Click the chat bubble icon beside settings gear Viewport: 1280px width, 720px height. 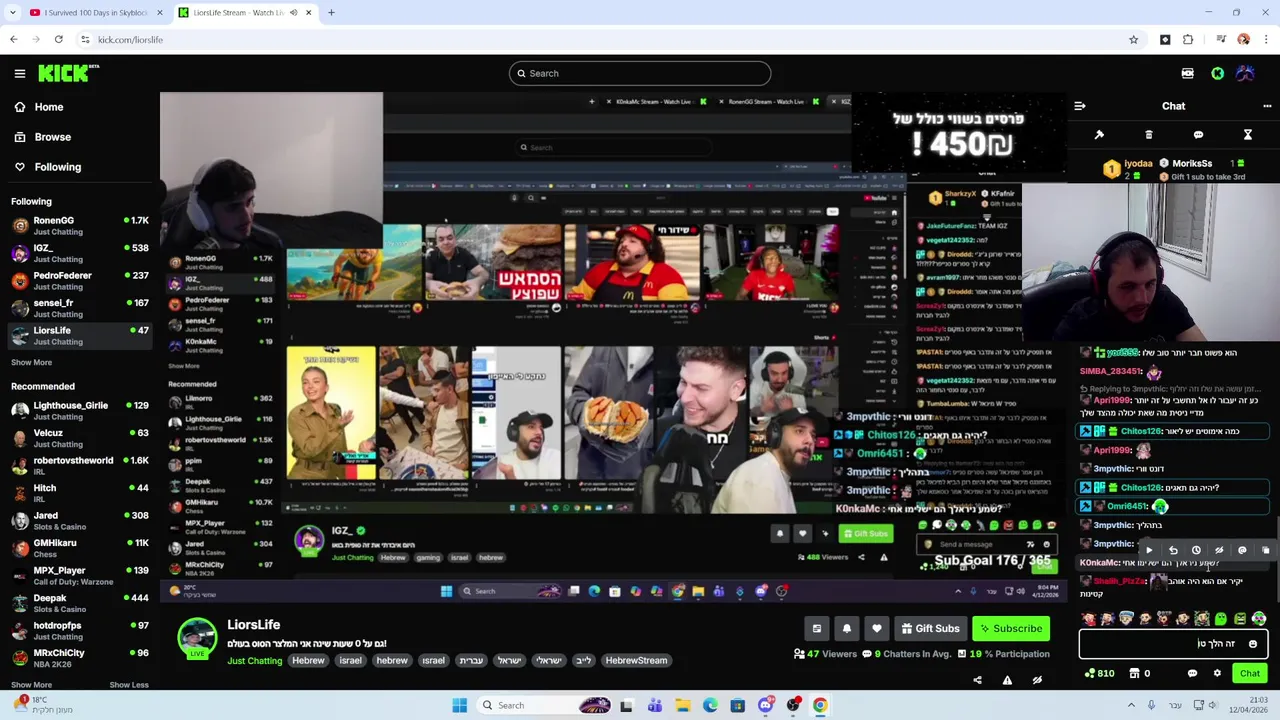1192,674
